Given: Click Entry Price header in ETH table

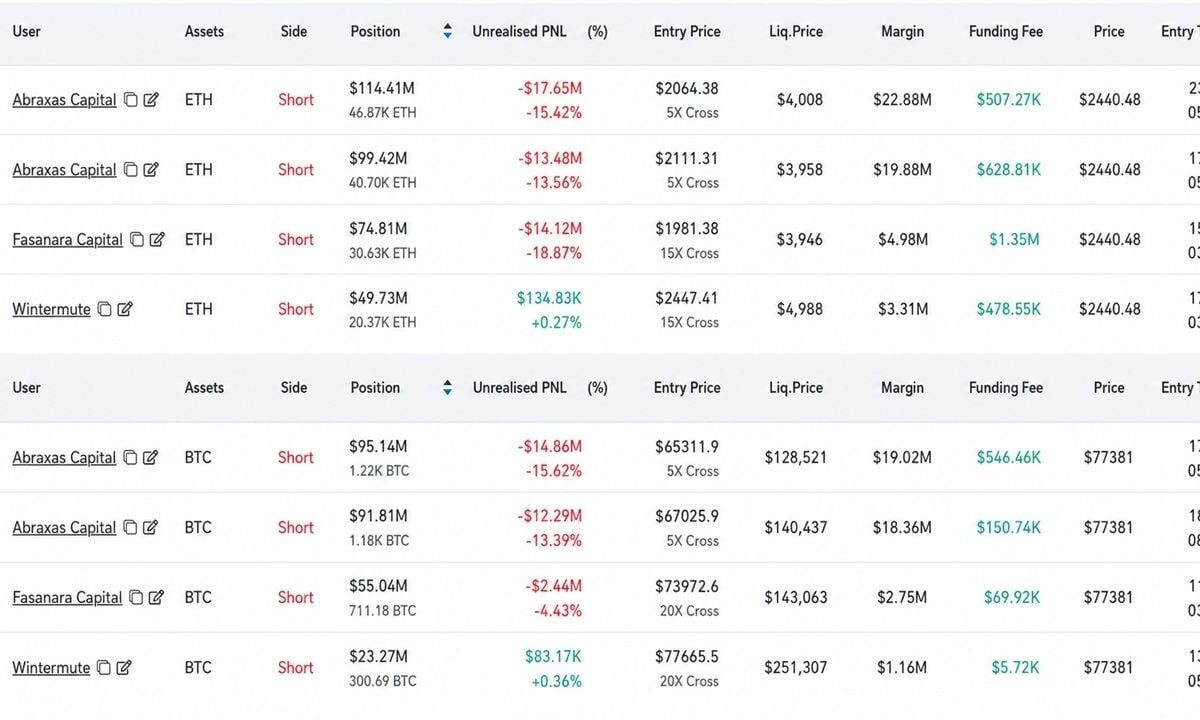Looking at the screenshot, I should [687, 31].
